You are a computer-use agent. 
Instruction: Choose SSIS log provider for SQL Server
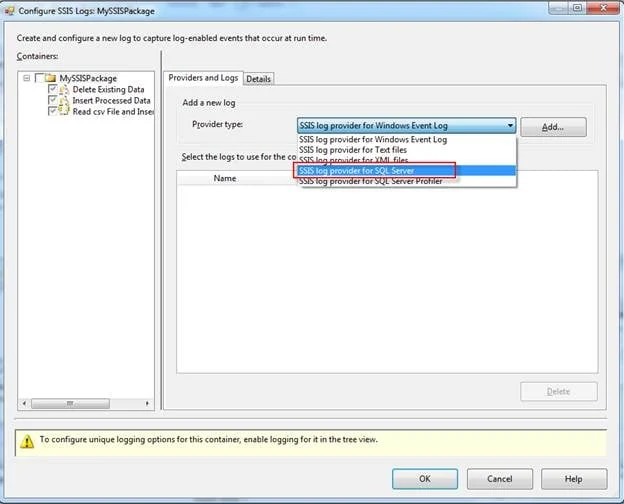pyautogui.click(x=407, y=170)
